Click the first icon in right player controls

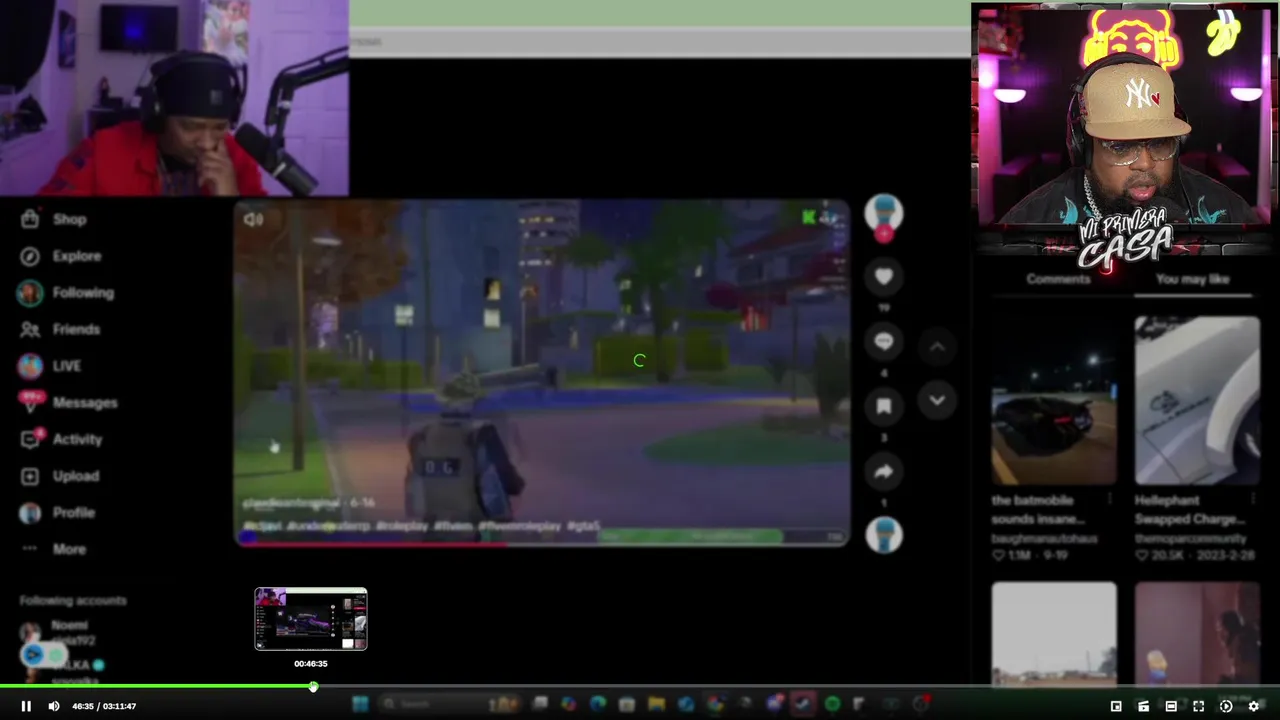pos(1116,706)
